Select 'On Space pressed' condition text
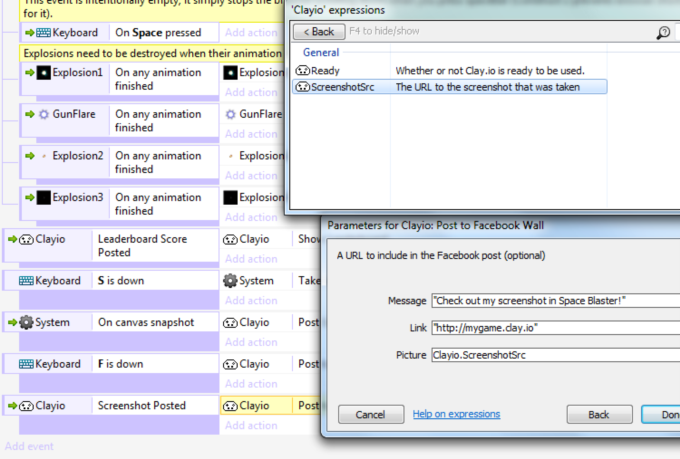This screenshot has width=680, height=459. pos(158,33)
